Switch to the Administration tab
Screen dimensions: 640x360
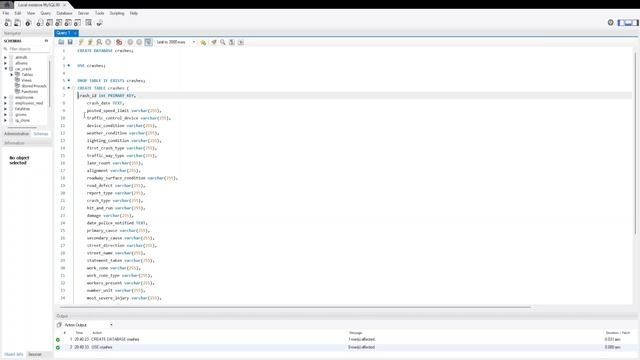17,134
